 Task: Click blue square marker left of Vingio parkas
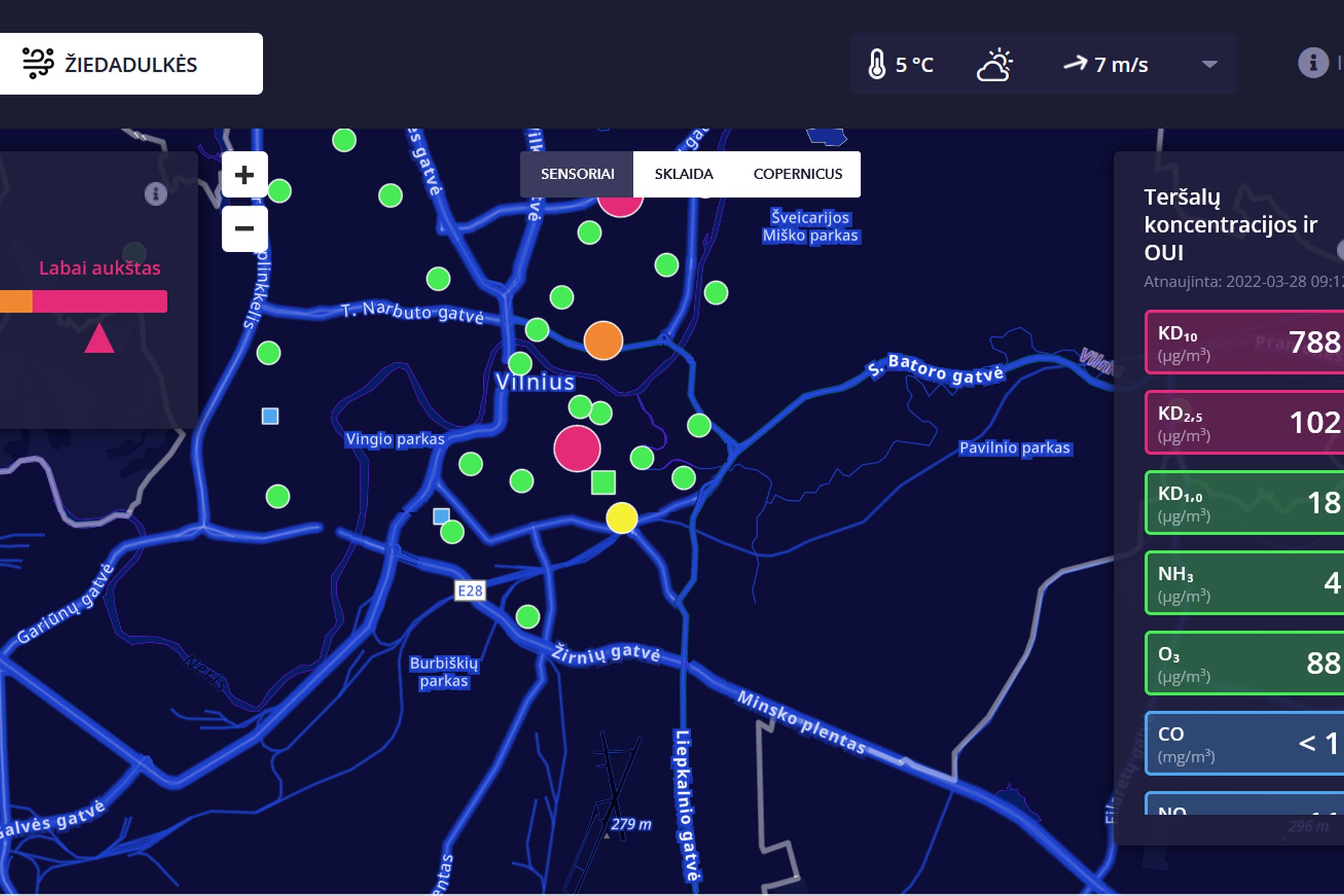[270, 416]
